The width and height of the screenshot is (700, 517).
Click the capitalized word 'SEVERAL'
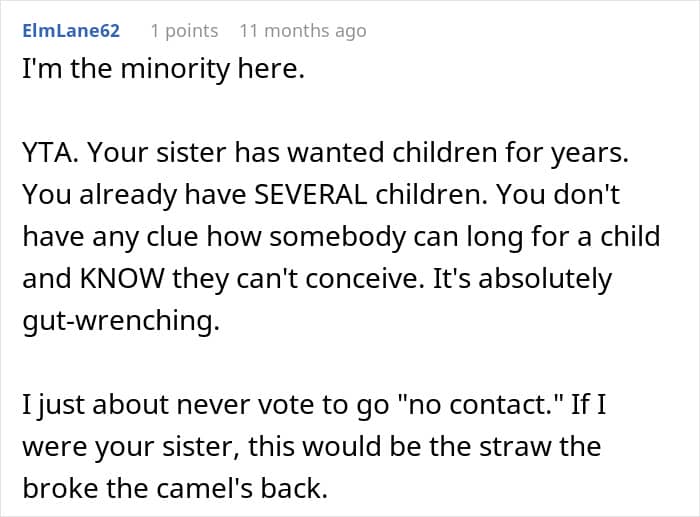(x=311, y=195)
